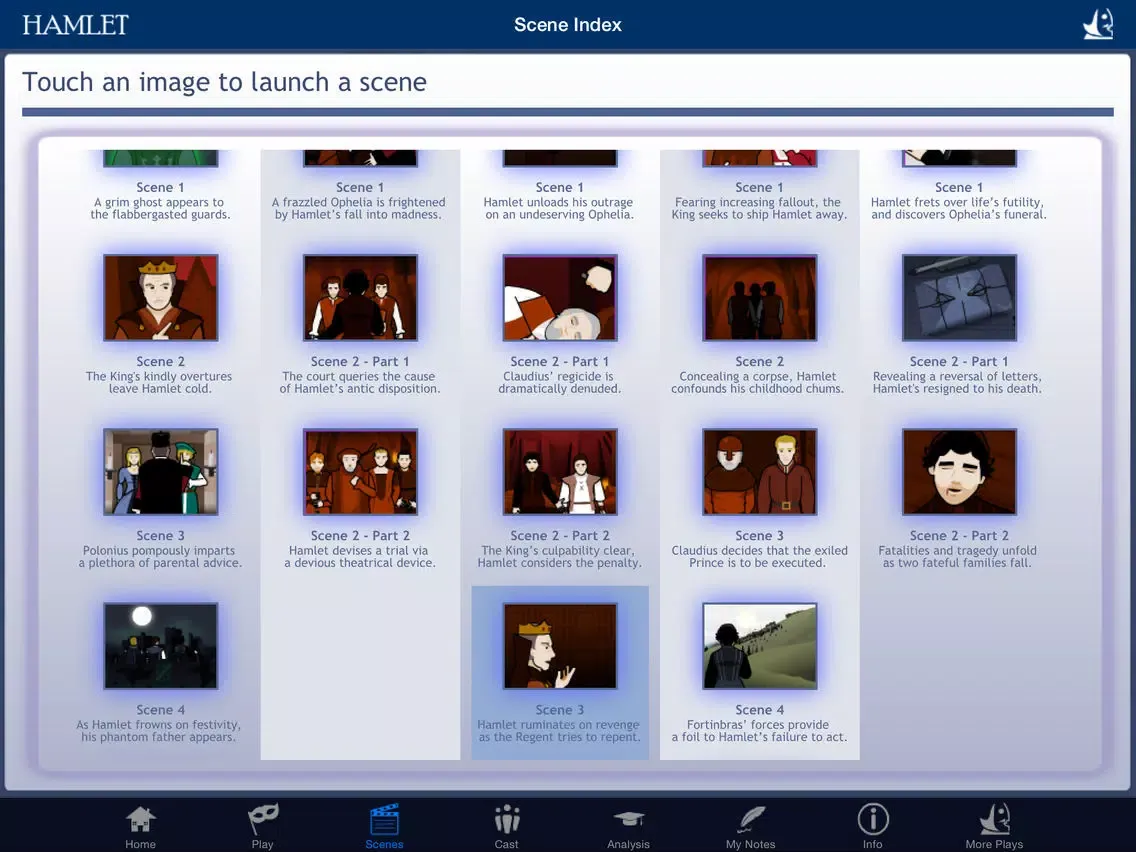Viewport: 1136px width, 852px height.
Task: Click the HAMLET title logo
Action: click(75, 25)
